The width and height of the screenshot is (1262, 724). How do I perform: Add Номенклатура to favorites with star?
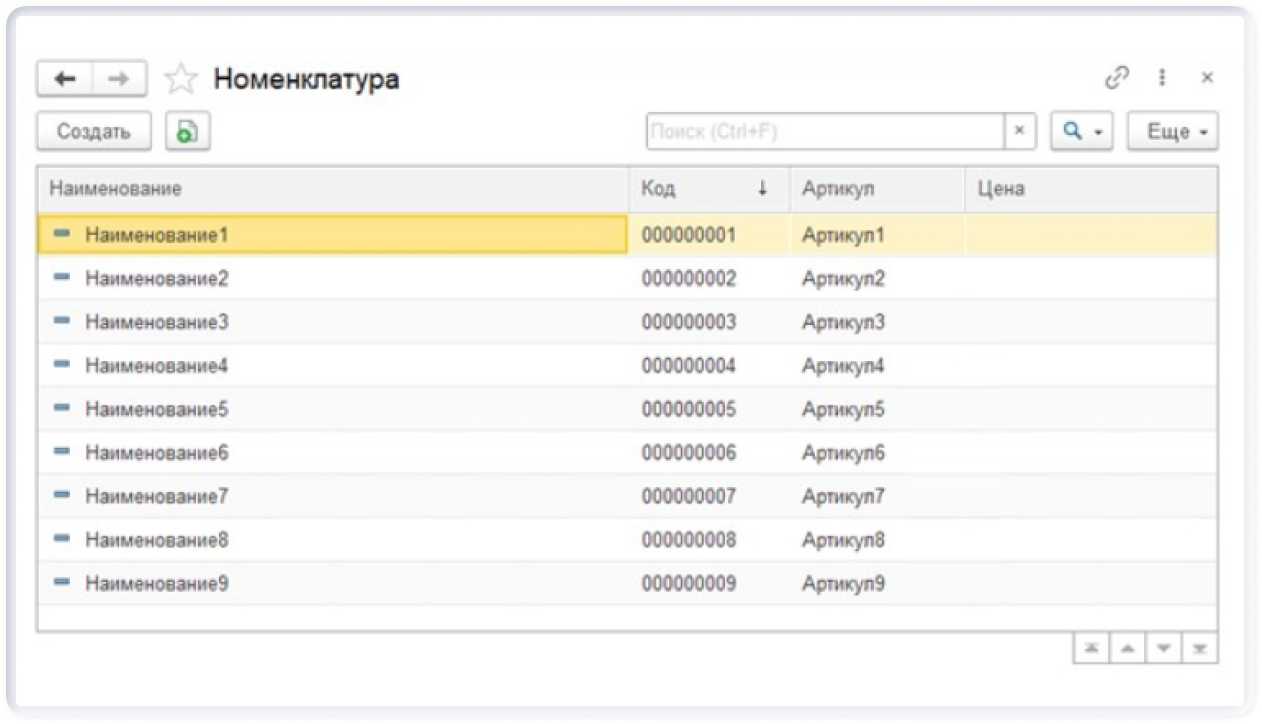[181, 79]
